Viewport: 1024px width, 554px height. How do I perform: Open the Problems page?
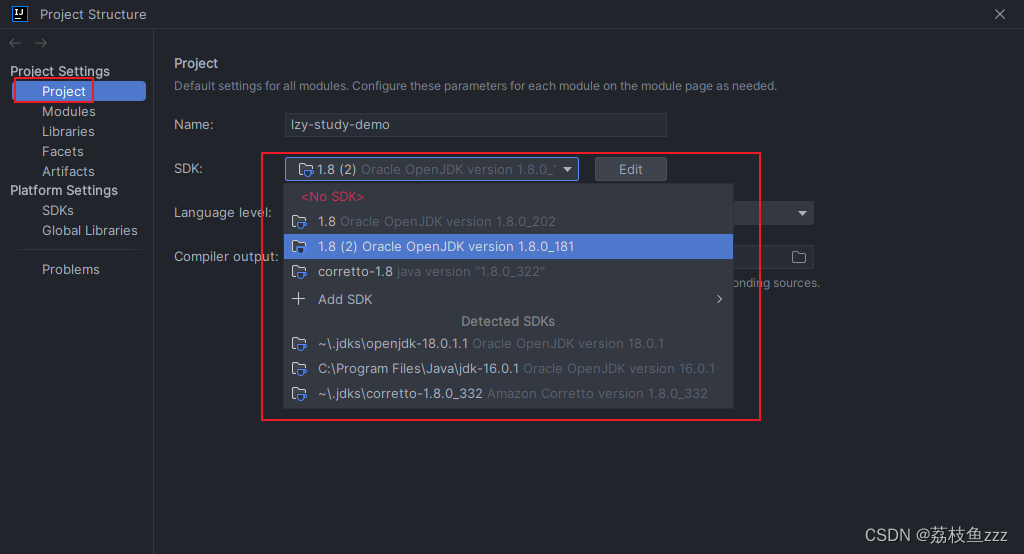[x=71, y=269]
